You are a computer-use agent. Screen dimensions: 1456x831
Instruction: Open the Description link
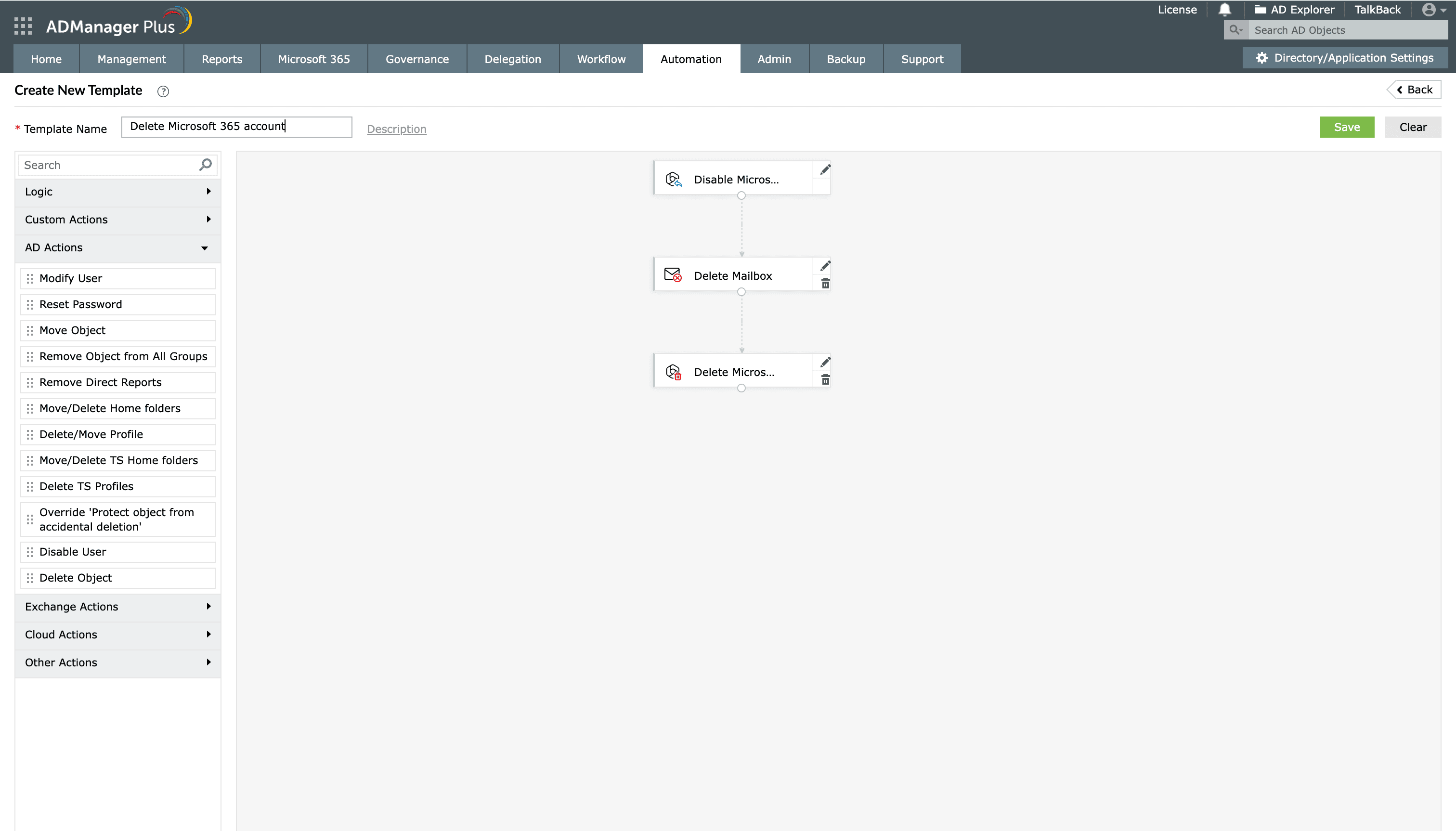[x=397, y=129]
